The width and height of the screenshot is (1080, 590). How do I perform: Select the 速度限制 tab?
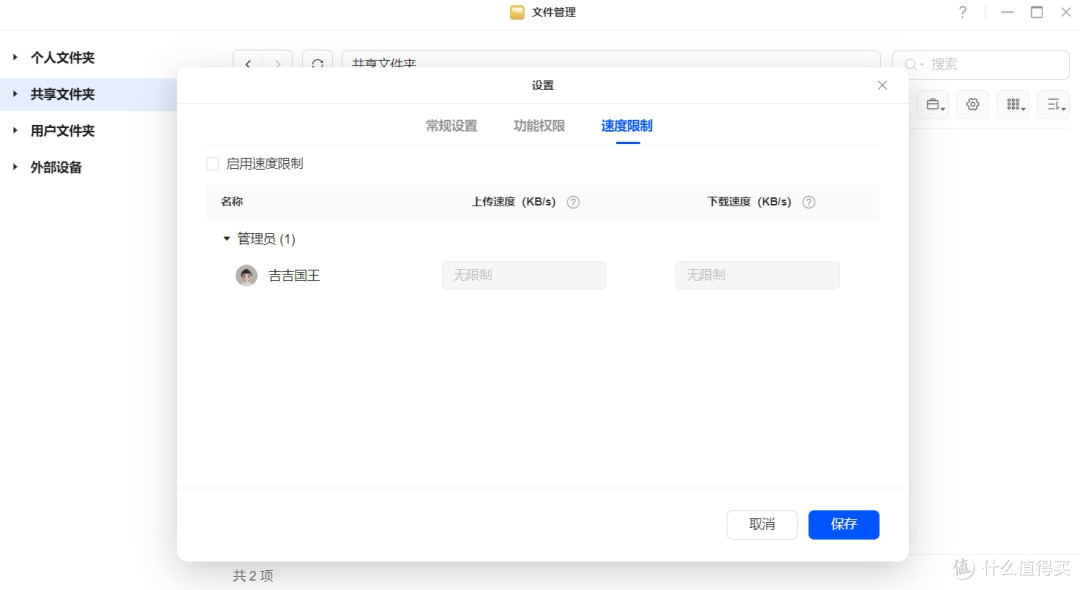tap(627, 126)
